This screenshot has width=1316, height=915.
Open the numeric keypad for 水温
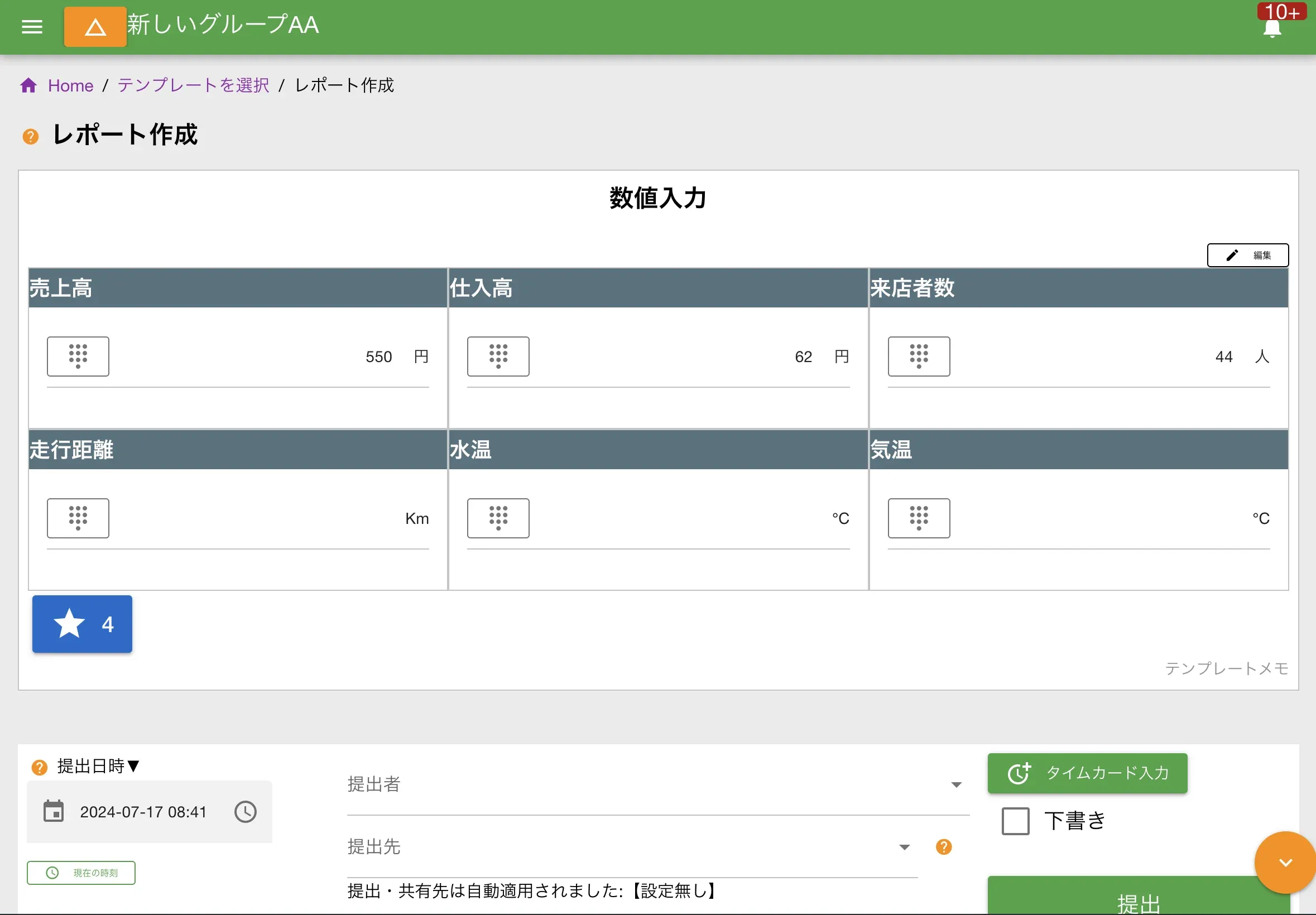click(x=498, y=518)
